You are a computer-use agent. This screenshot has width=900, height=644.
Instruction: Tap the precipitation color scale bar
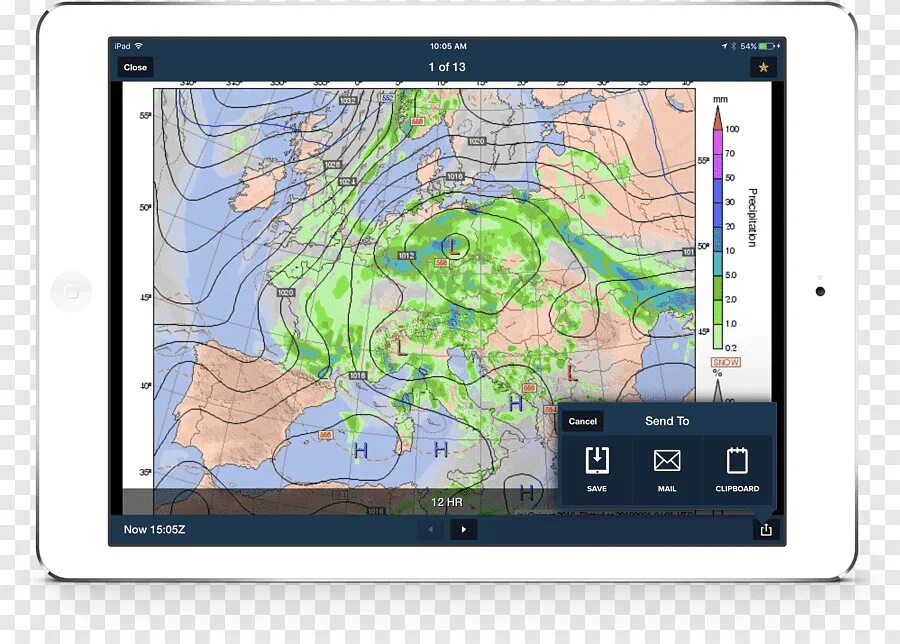coord(717,228)
